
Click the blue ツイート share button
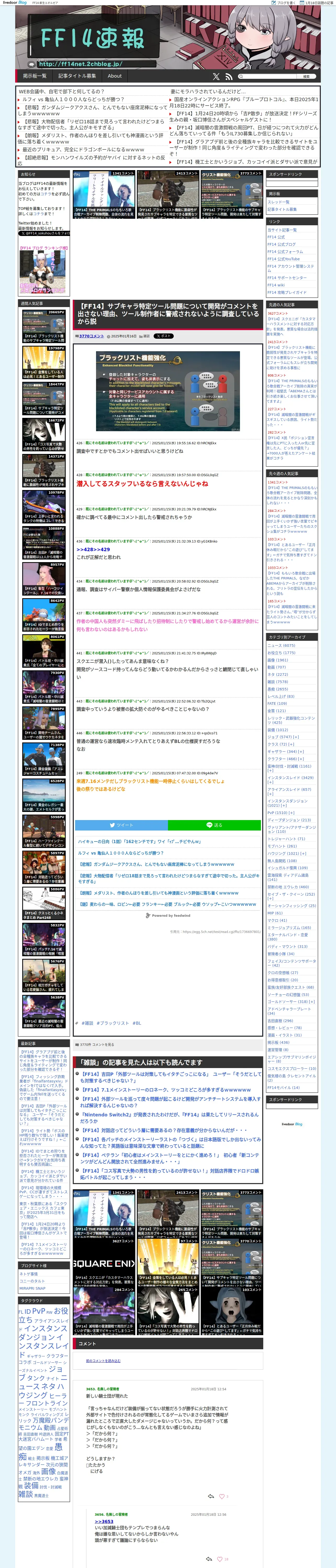121,825
